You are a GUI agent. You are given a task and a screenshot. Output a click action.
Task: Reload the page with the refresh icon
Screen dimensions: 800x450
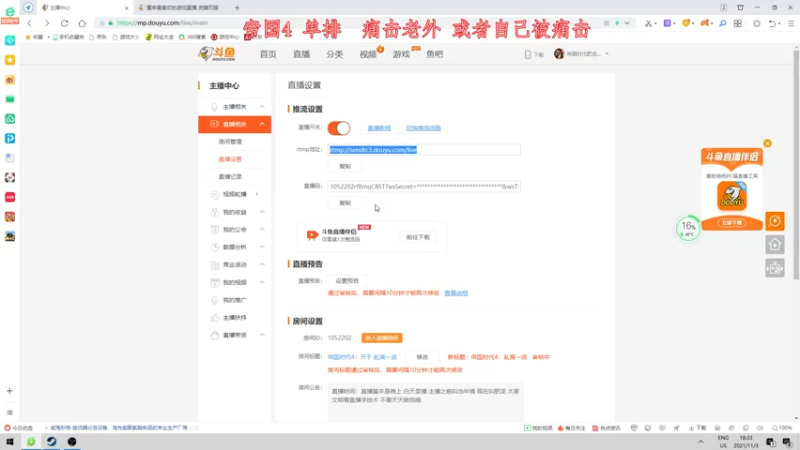[64, 23]
